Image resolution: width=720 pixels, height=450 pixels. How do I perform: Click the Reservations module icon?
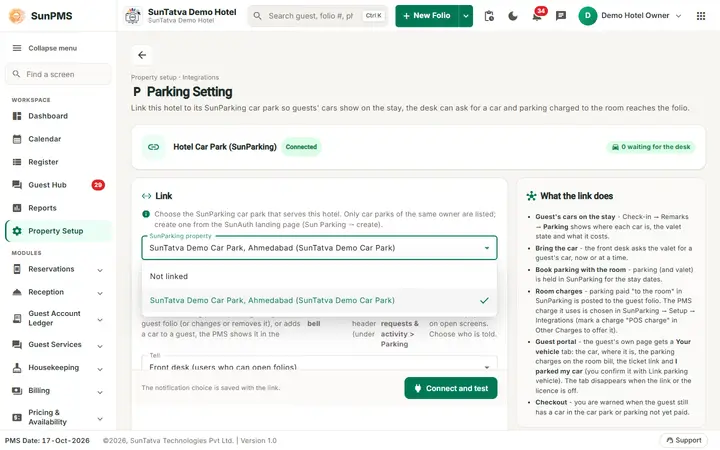point(17,269)
